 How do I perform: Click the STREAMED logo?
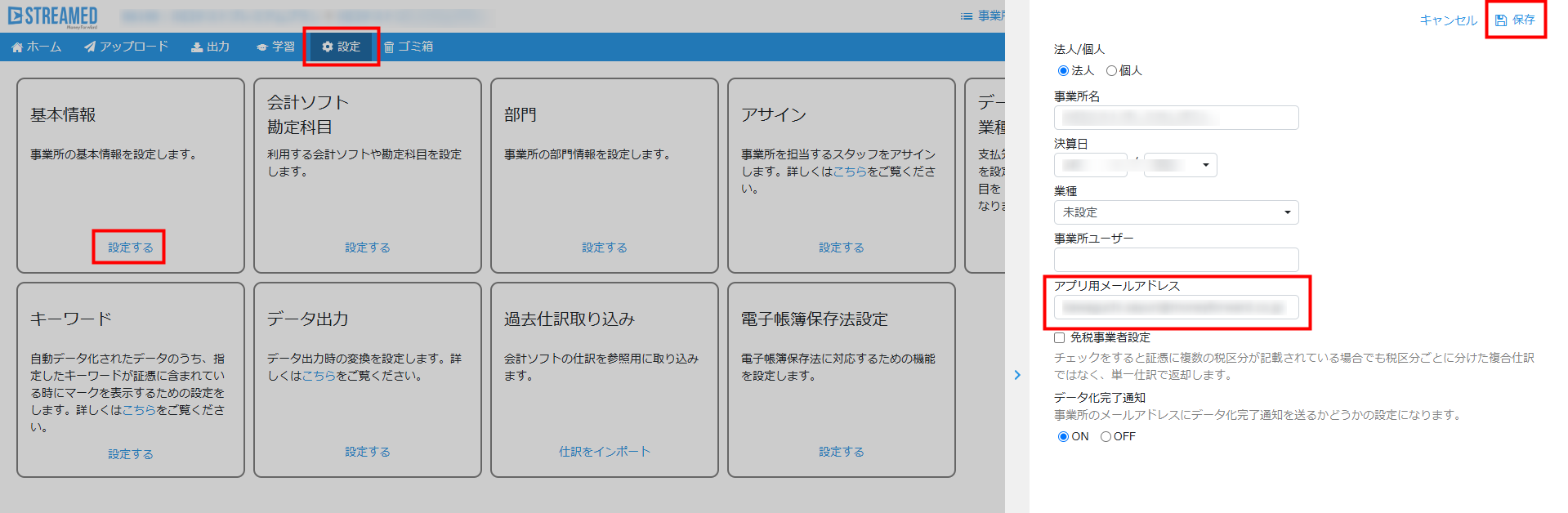[53, 16]
